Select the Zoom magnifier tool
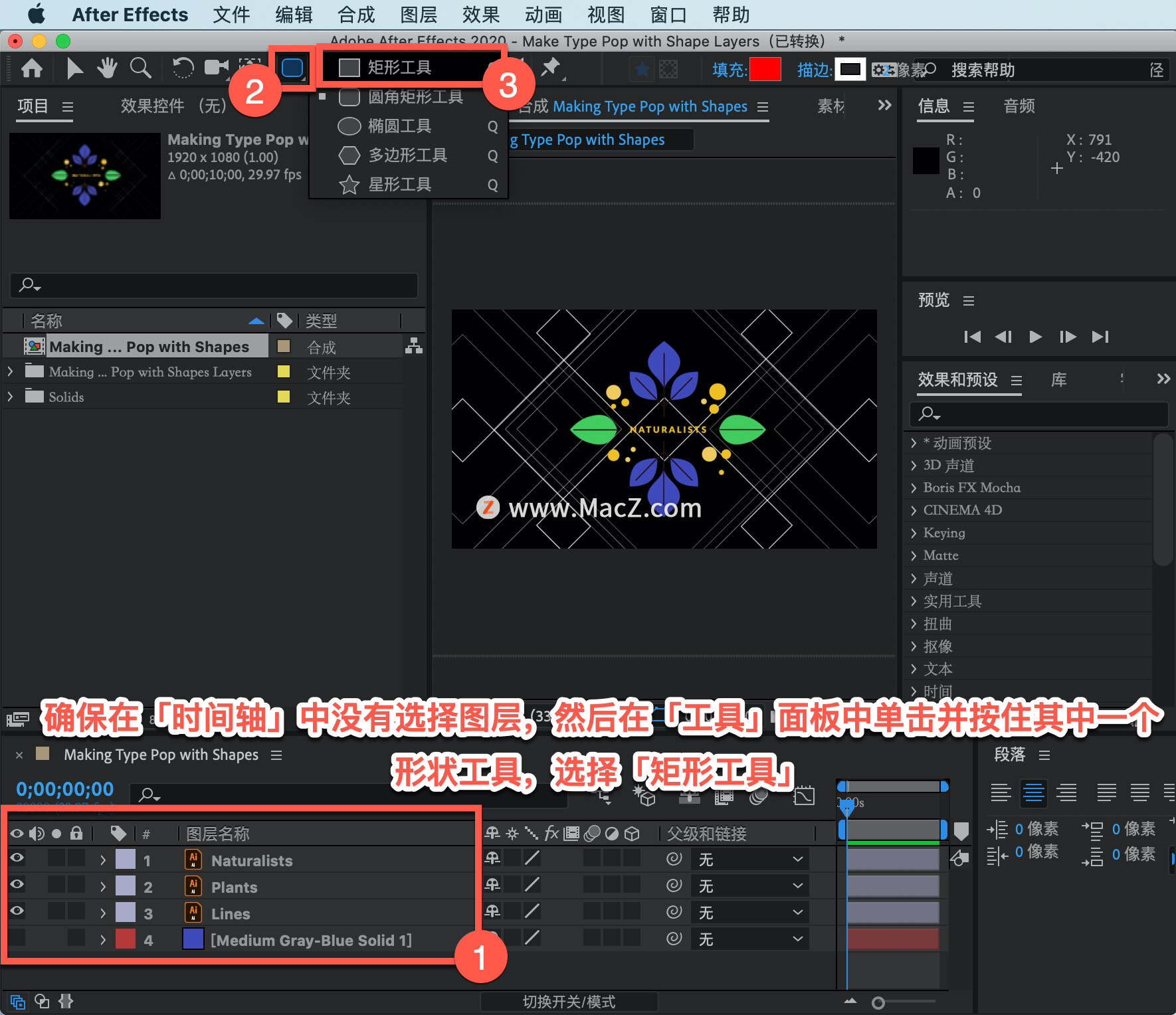 tap(140, 68)
